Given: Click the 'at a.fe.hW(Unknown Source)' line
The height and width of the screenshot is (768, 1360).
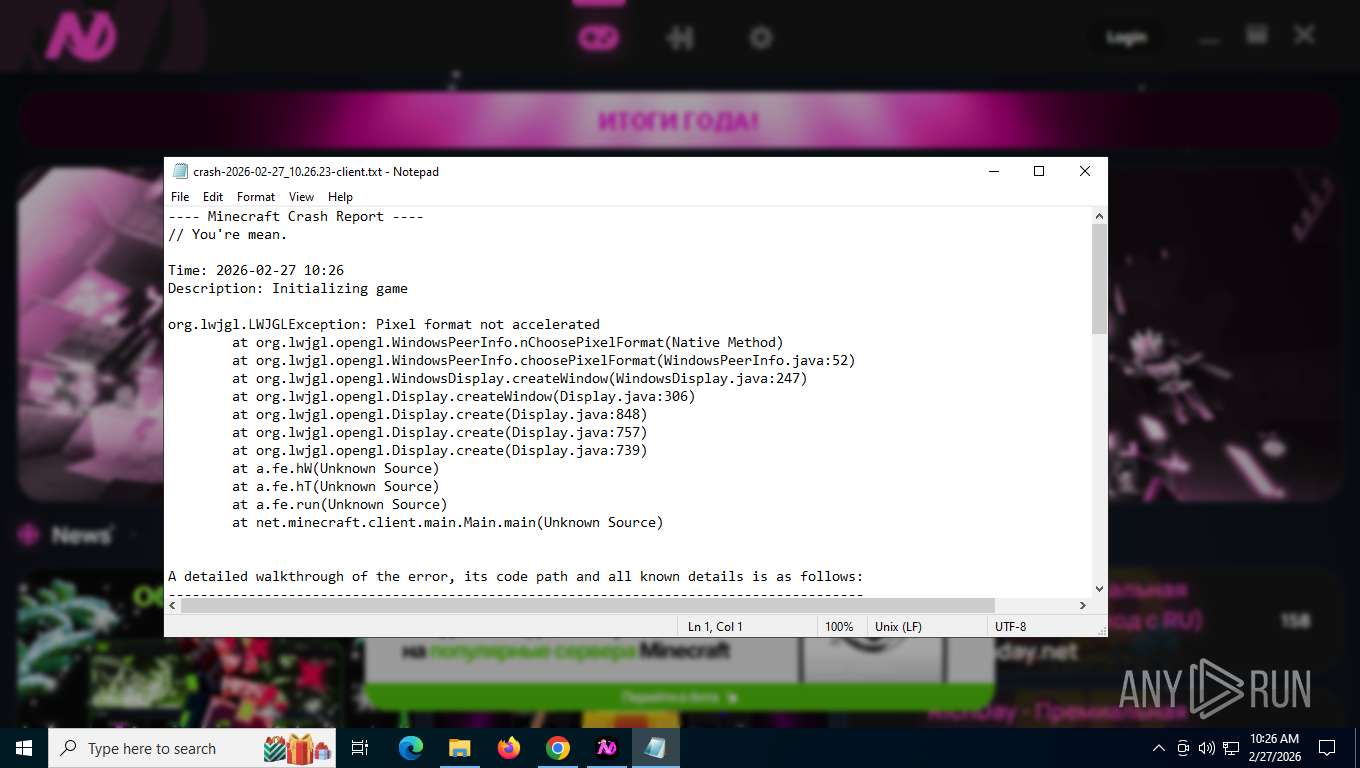Looking at the screenshot, I should click(336, 468).
